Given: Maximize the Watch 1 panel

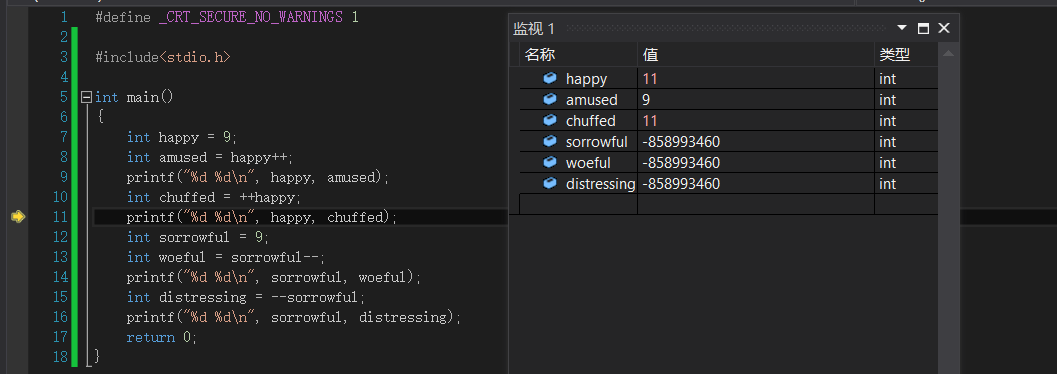Looking at the screenshot, I should (924, 28).
